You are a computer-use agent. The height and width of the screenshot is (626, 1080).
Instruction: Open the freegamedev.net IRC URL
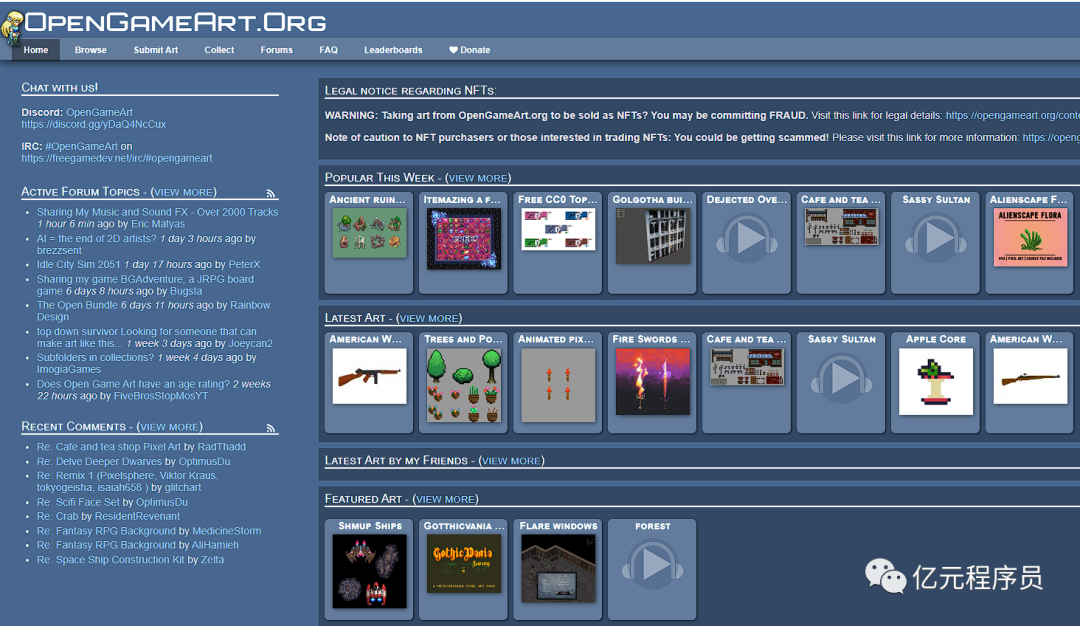click(116, 158)
